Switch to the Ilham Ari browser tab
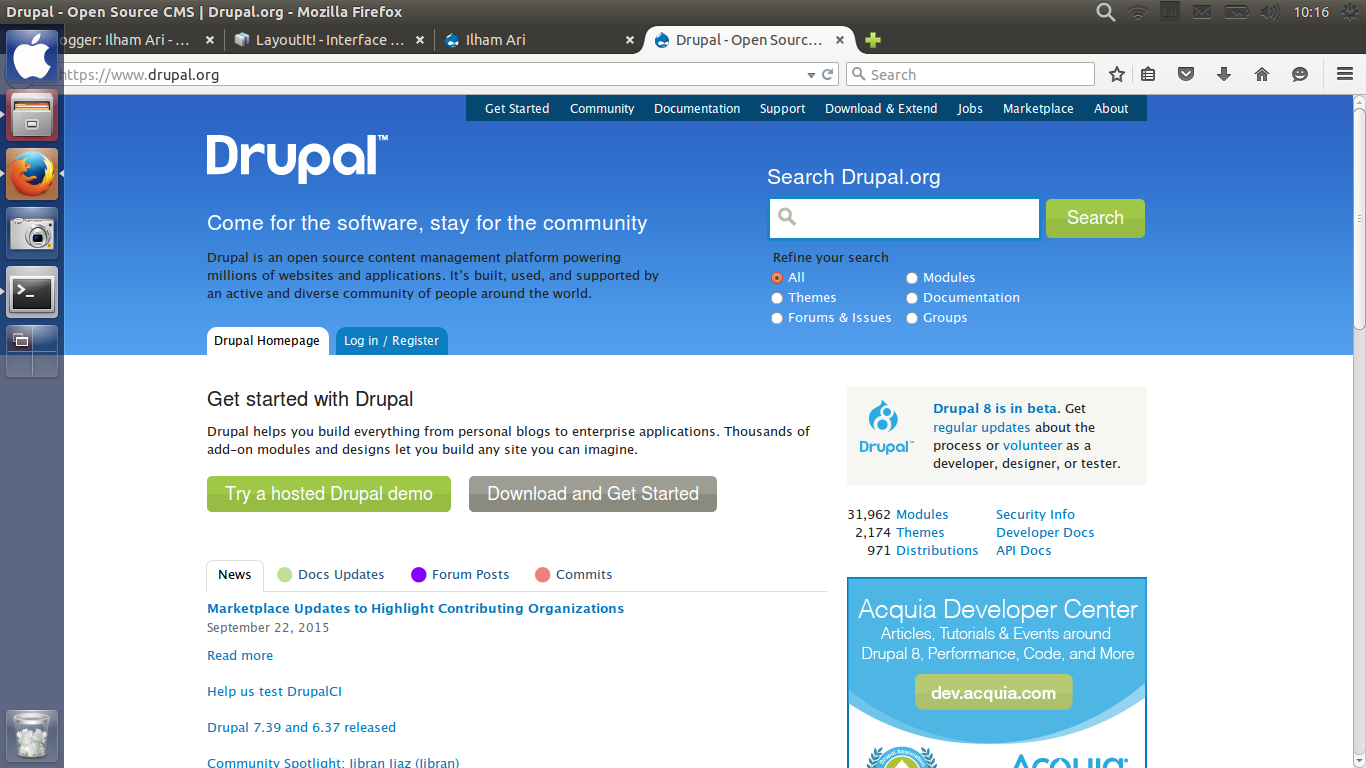The width and height of the screenshot is (1366, 768). (x=537, y=40)
